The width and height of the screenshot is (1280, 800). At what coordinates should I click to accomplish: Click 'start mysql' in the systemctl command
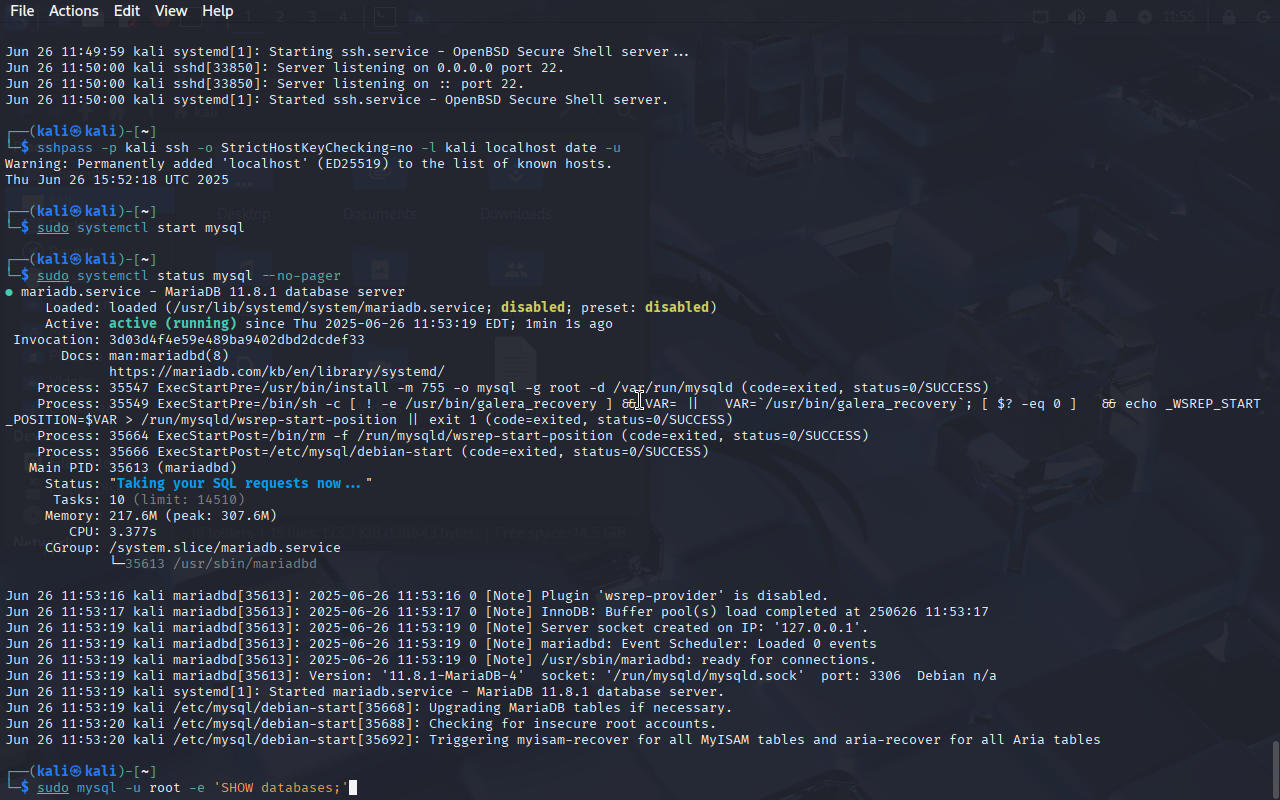(201, 228)
